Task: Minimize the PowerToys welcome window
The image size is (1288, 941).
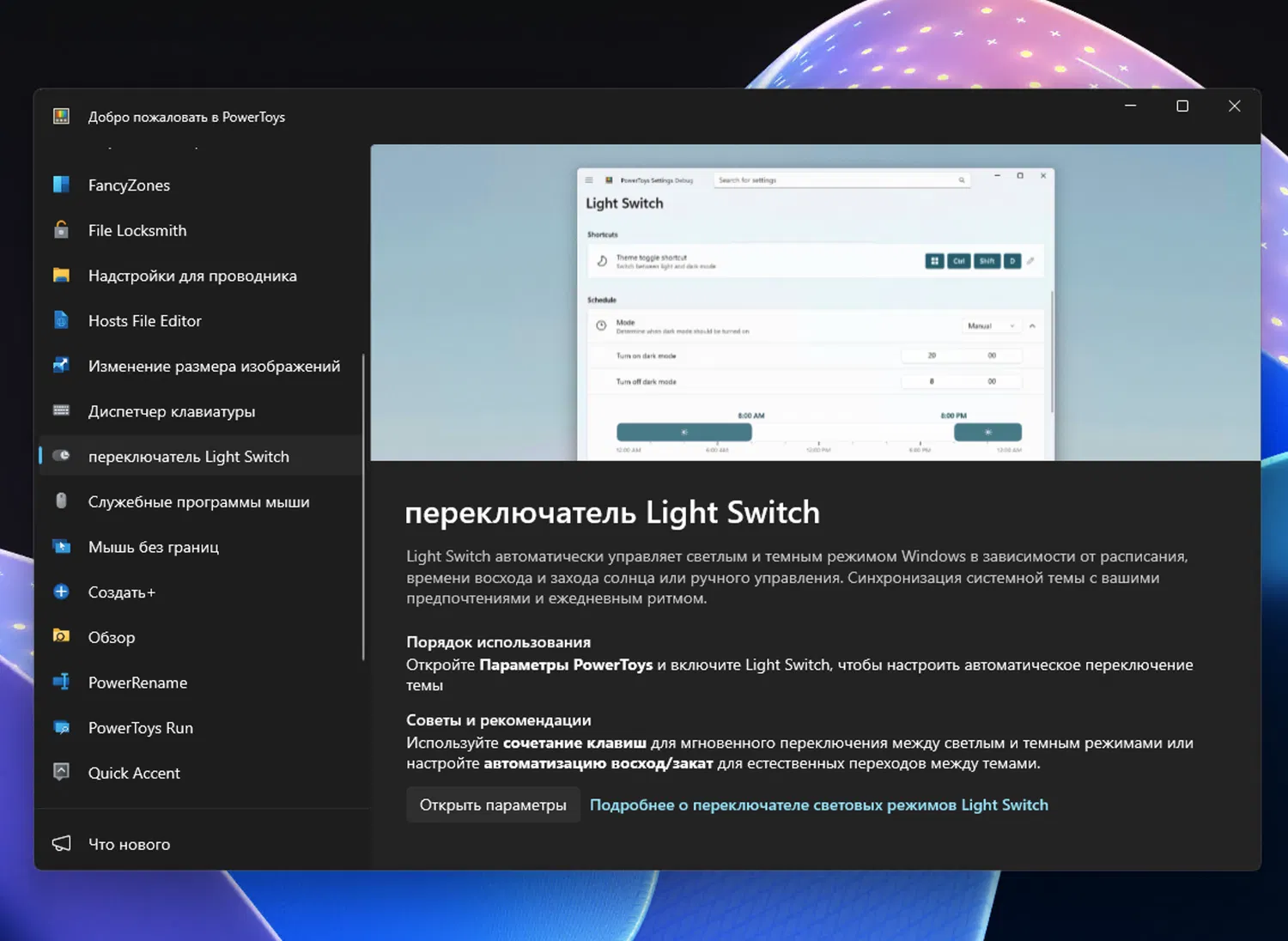Action: tap(1130, 106)
